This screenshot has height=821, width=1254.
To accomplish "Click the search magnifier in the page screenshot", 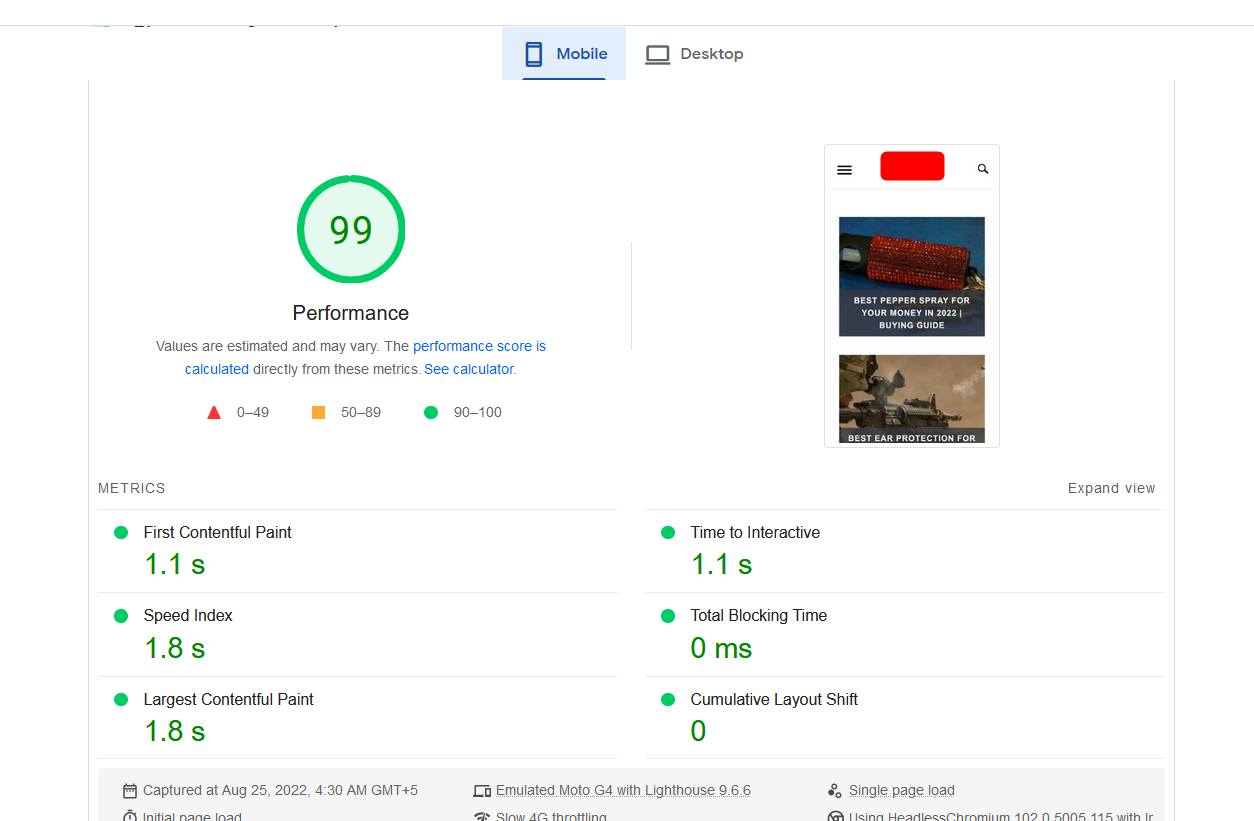I will click(981, 168).
